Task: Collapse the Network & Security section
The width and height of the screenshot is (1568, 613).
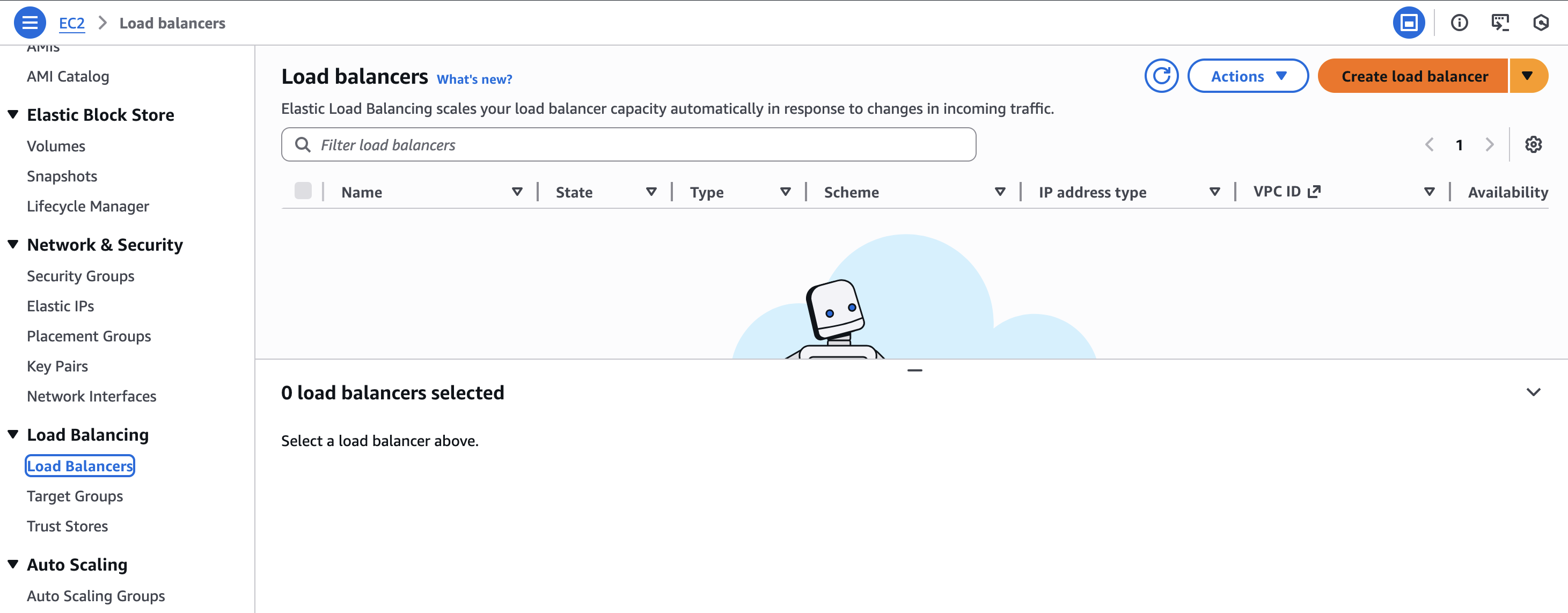Action: (x=13, y=244)
